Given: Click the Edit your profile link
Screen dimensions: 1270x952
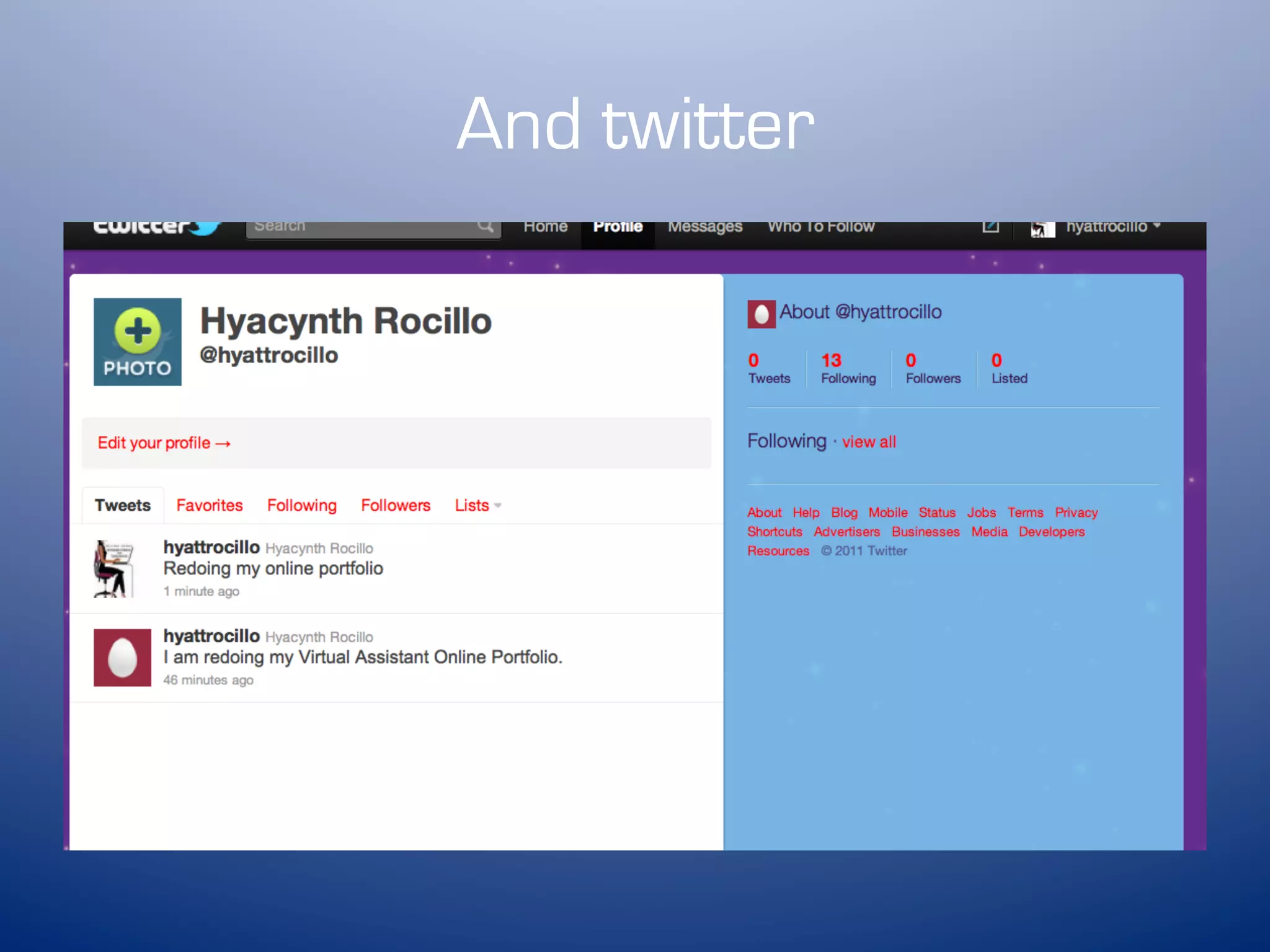Looking at the screenshot, I should click(164, 443).
